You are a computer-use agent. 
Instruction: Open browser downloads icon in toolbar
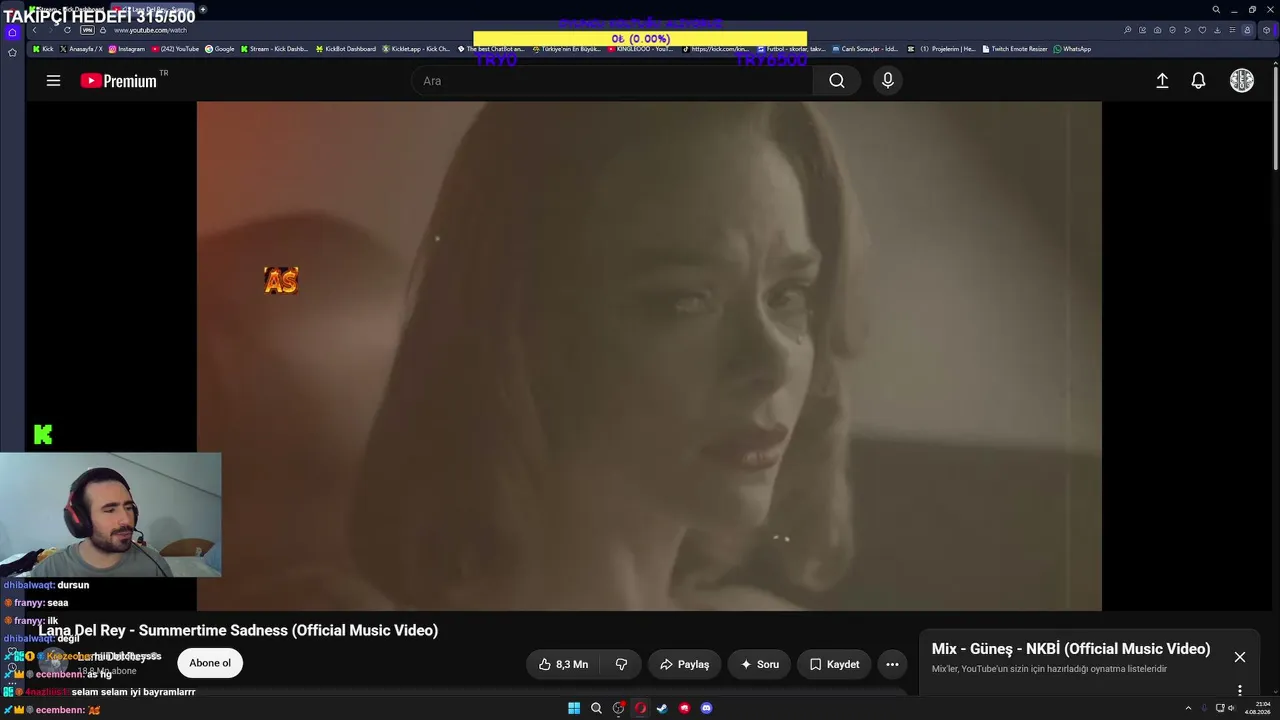click(1217, 30)
